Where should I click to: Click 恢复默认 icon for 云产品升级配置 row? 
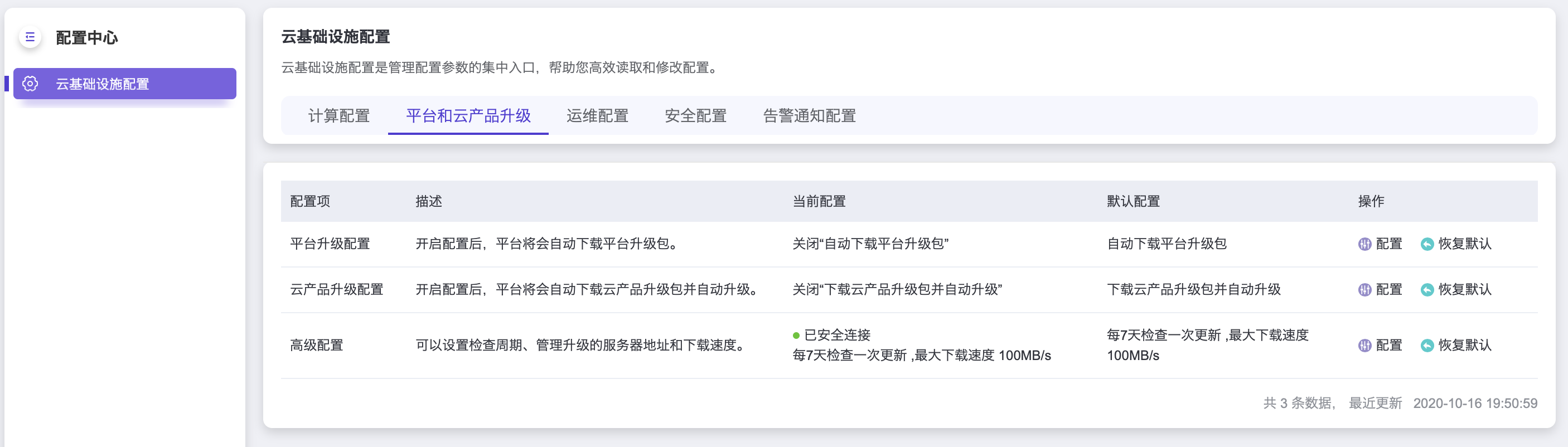[1427, 290]
